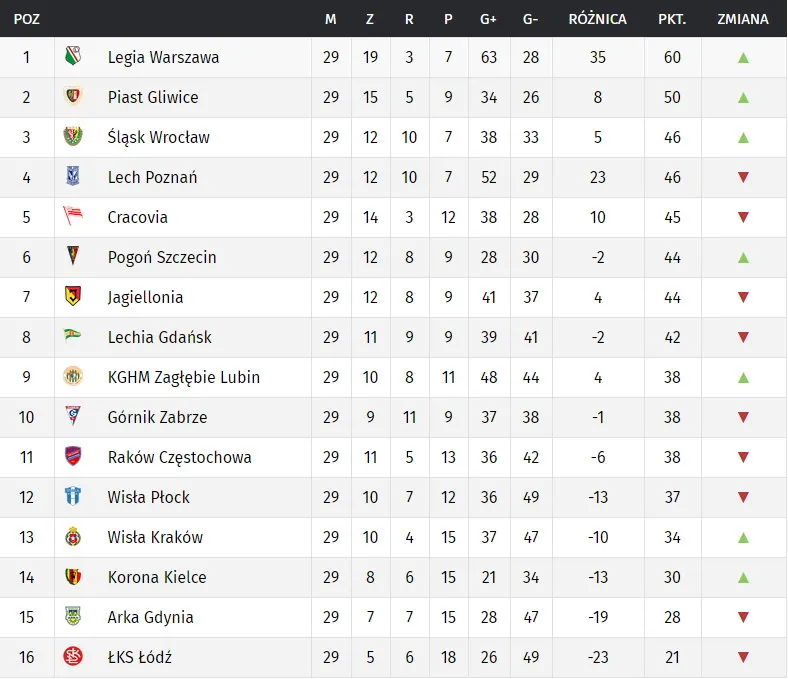This screenshot has height=679, width=788.
Task: Click the POZ column header
Action: [x=26, y=19]
